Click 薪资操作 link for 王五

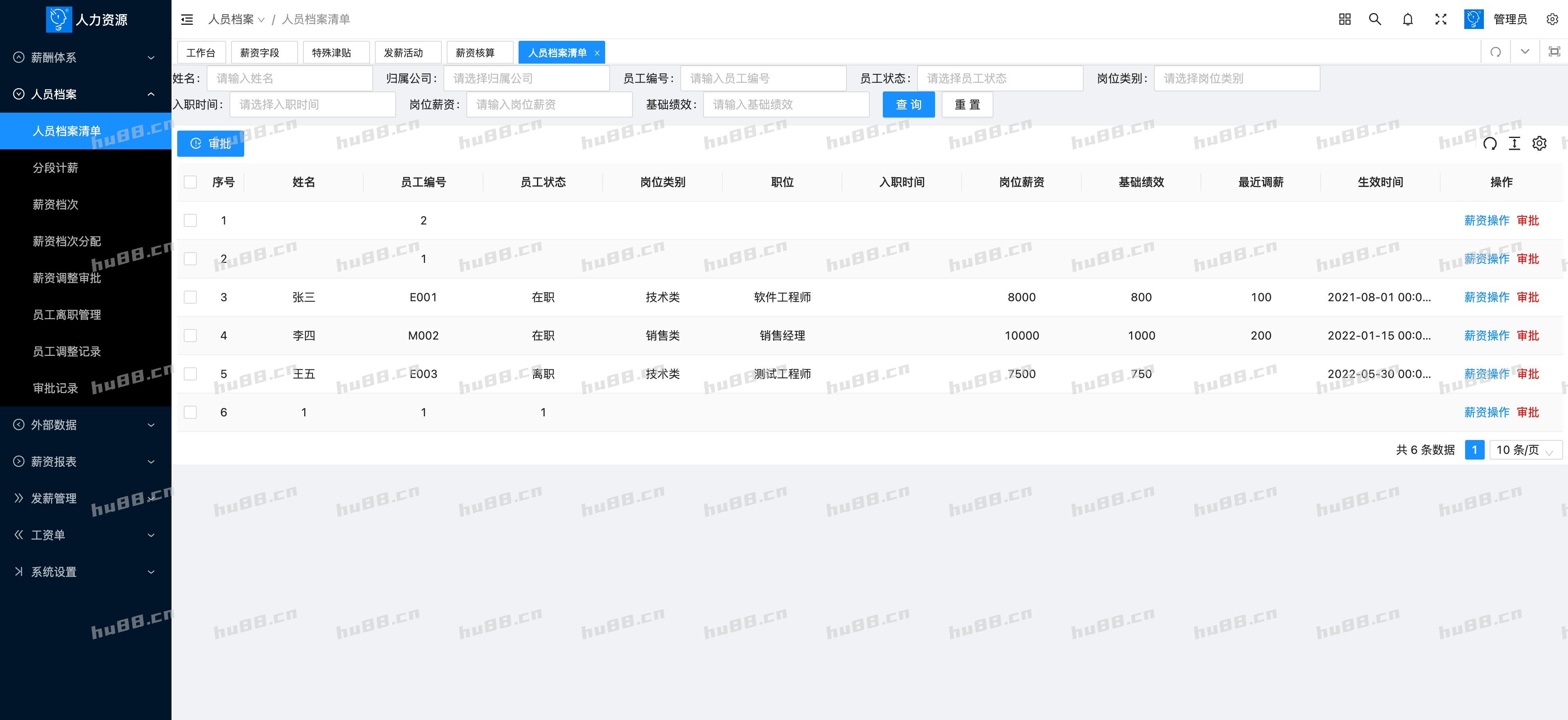tap(1486, 374)
